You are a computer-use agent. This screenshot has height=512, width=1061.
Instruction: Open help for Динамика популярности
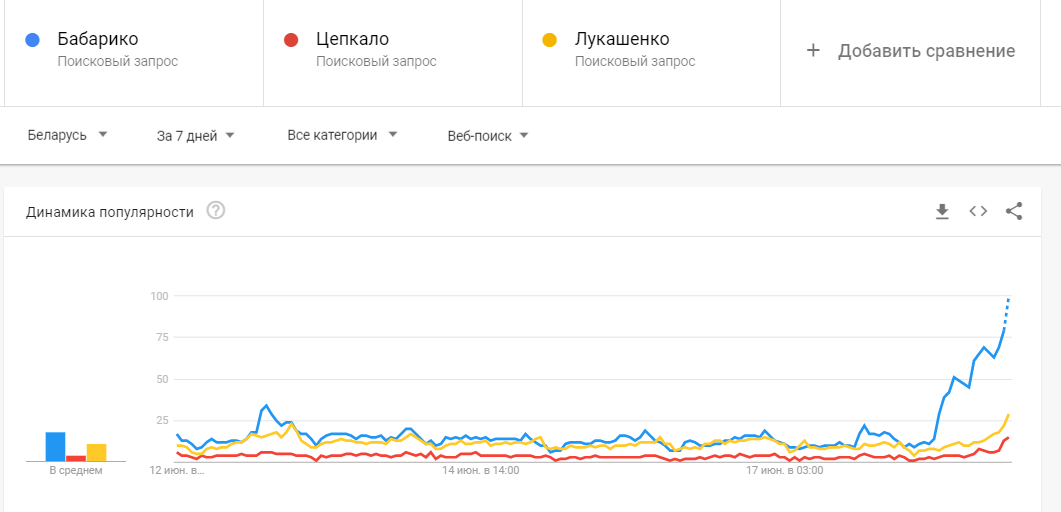click(x=215, y=211)
